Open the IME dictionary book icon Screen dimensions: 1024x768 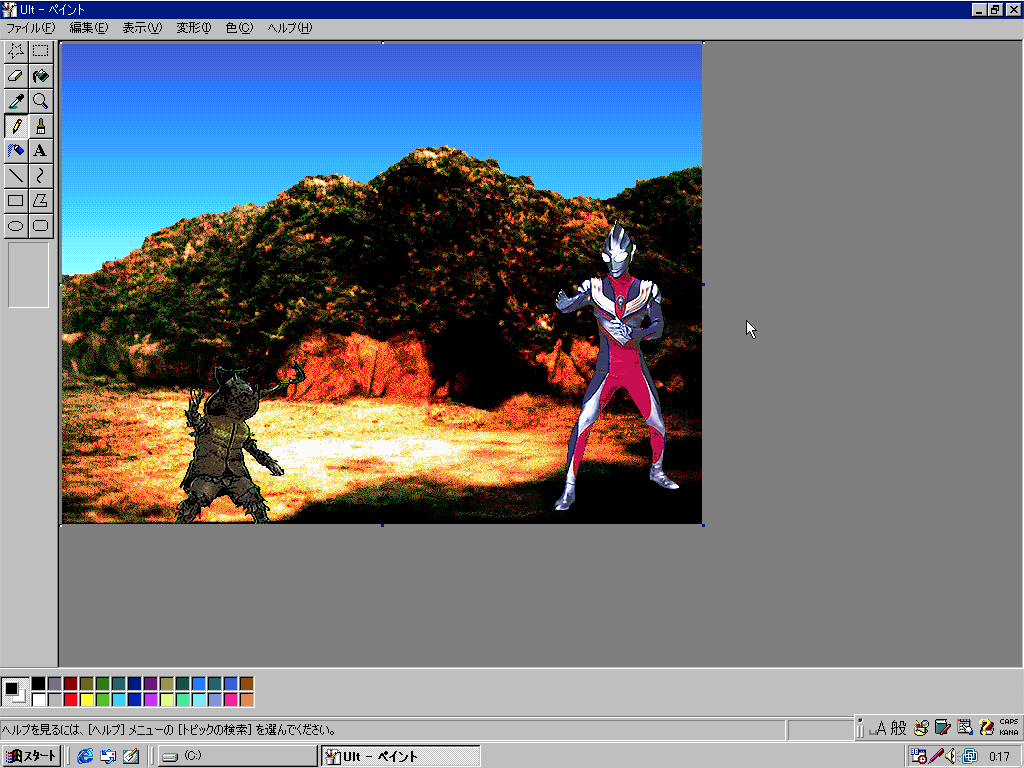click(942, 728)
